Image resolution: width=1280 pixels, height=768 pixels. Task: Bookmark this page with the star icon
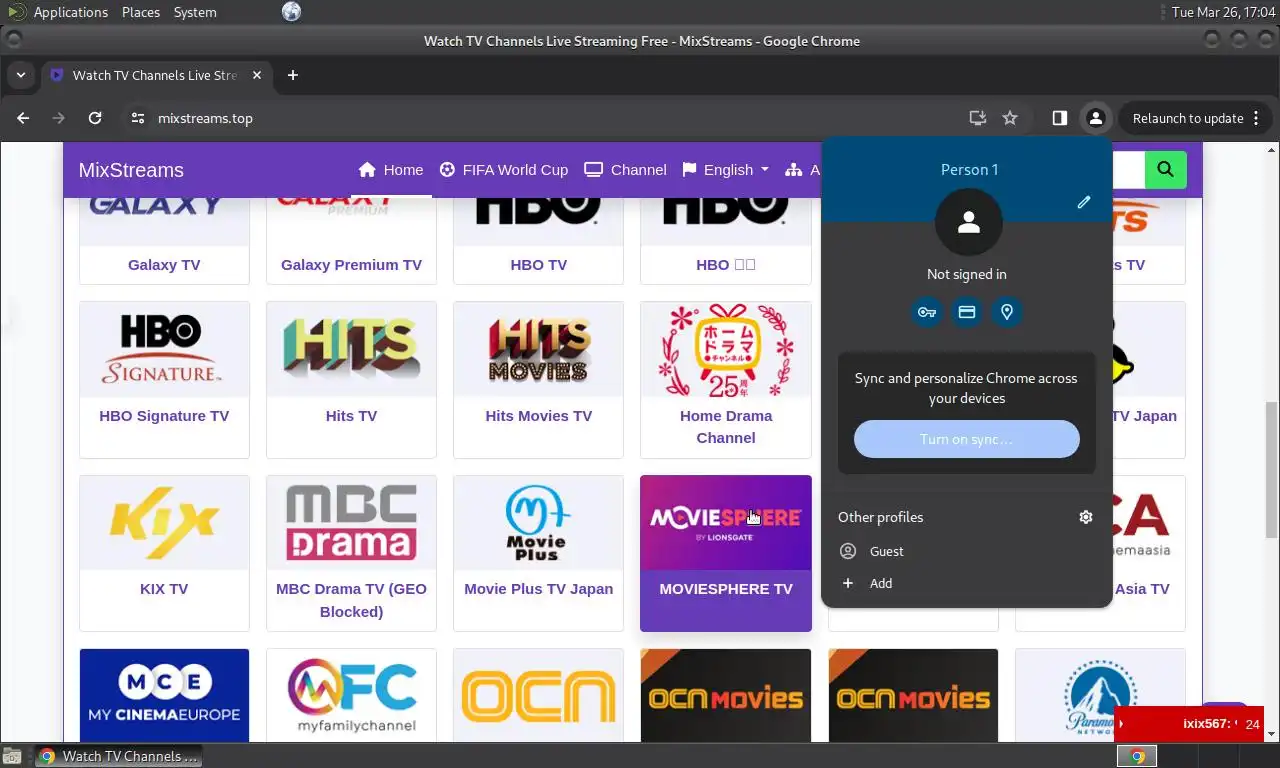[x=1010, y=118]
